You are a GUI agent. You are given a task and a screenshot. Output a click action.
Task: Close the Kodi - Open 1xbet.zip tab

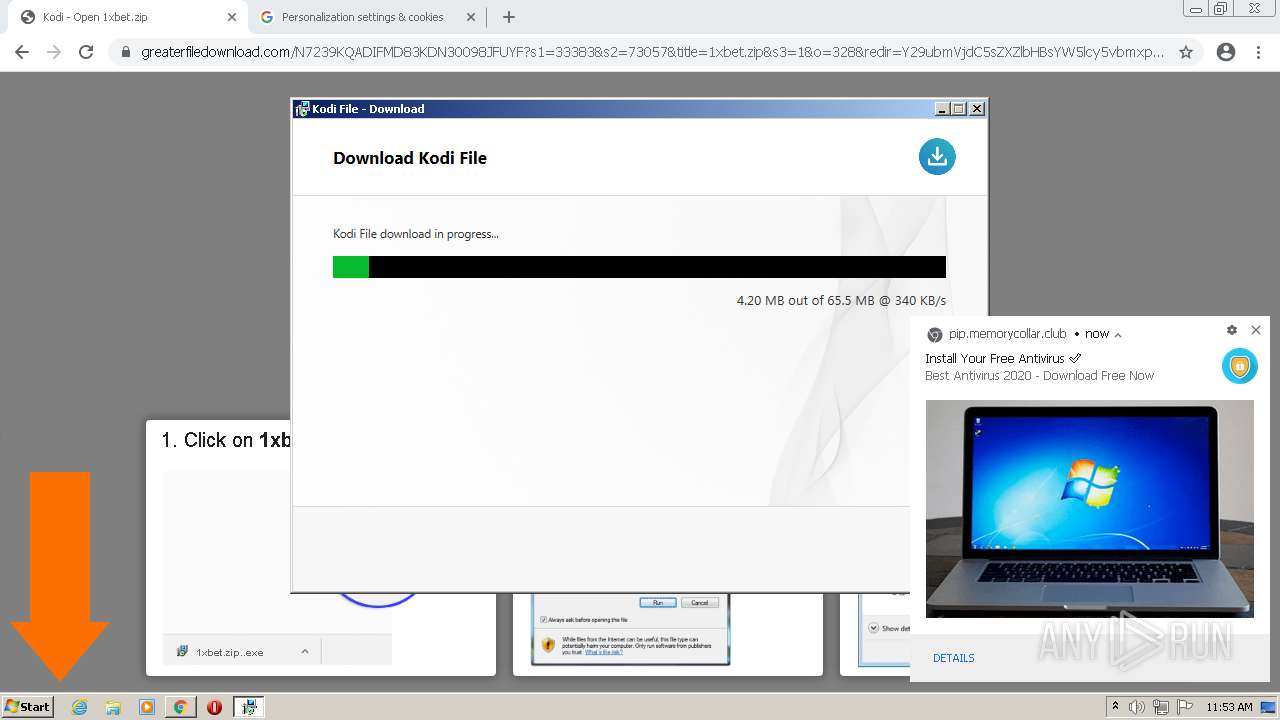pos(232,17)
